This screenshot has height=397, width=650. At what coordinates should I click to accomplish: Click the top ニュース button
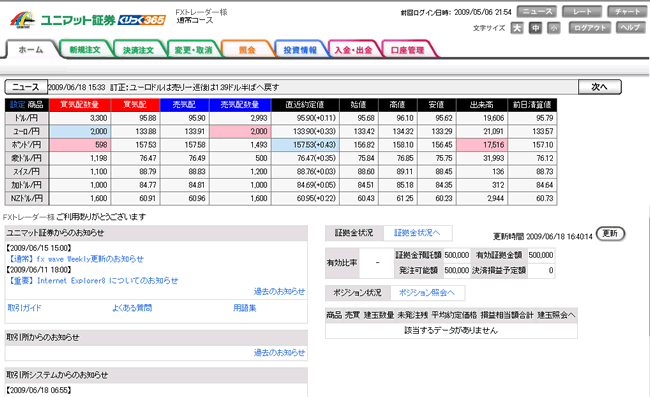(x=537, y=12)
